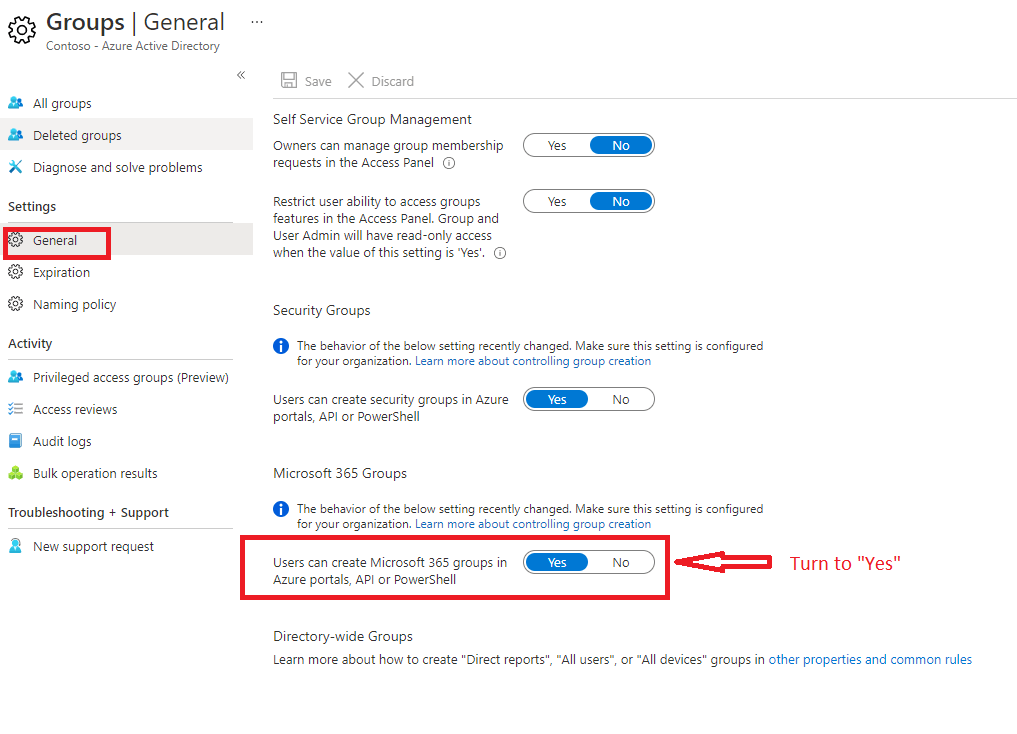Set restrict Access Panel access to Yes
Viewport: 1017px width, 734px height.
pyautogui.click(x=556, y=201)
